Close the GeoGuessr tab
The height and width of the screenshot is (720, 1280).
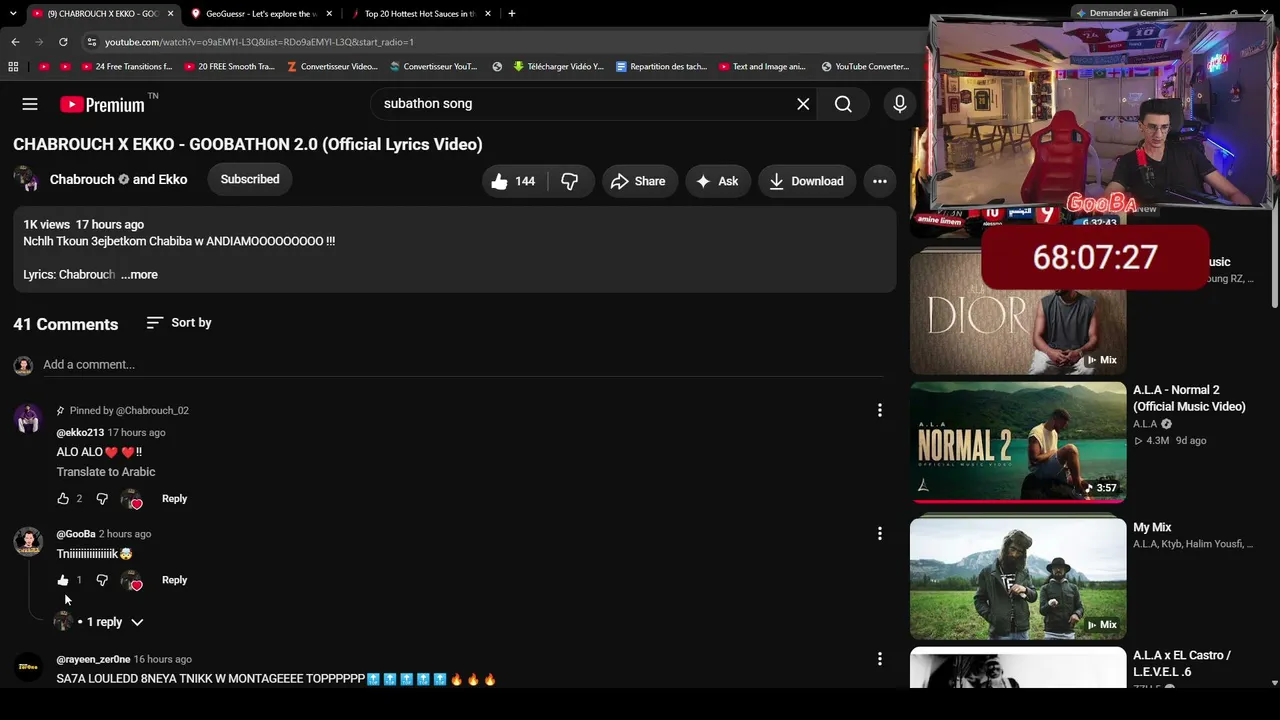pyautogui.click(x=329, y=14)
